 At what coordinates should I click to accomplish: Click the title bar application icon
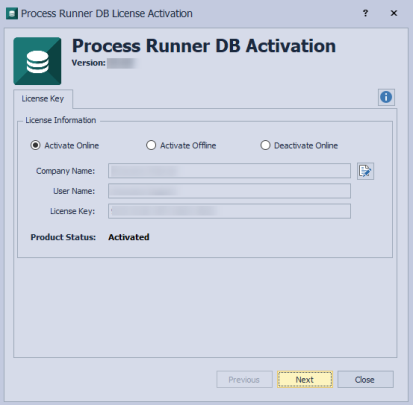click(12, 13)
